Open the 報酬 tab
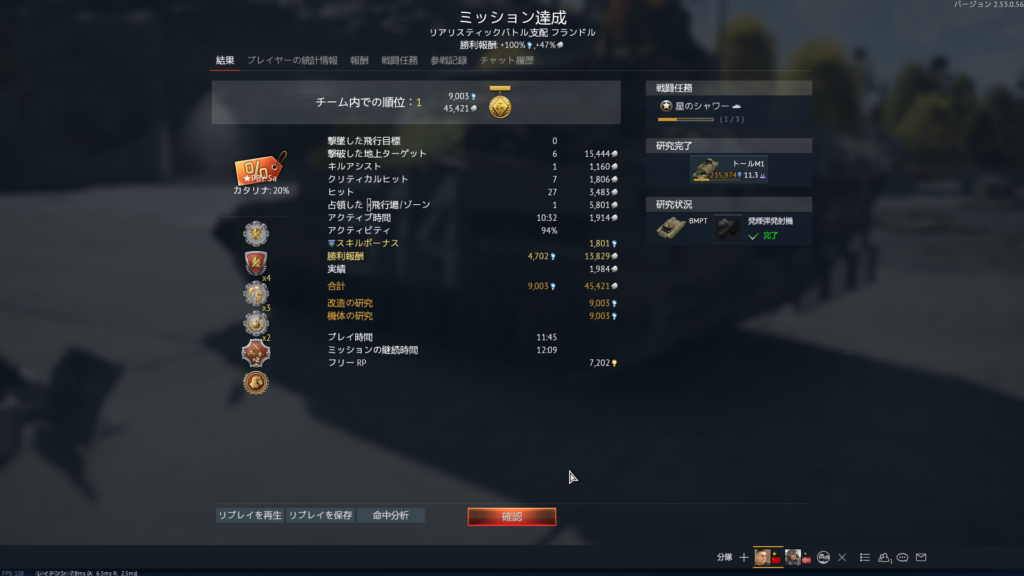 pos(359,60)
